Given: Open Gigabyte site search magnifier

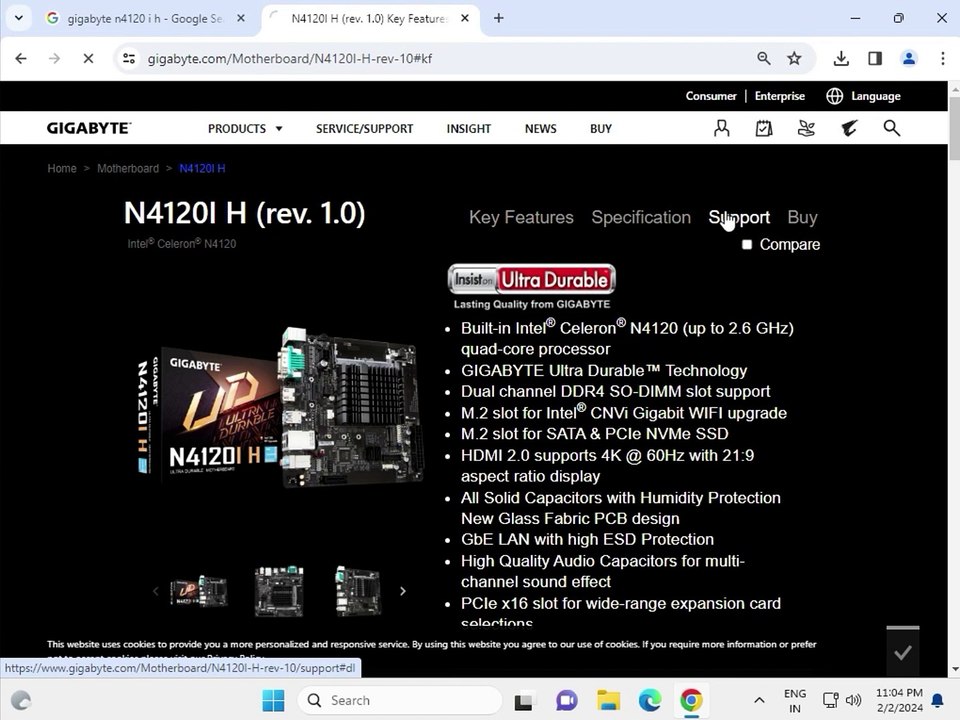Looking at the screenshot, I should tap(891, 128).
